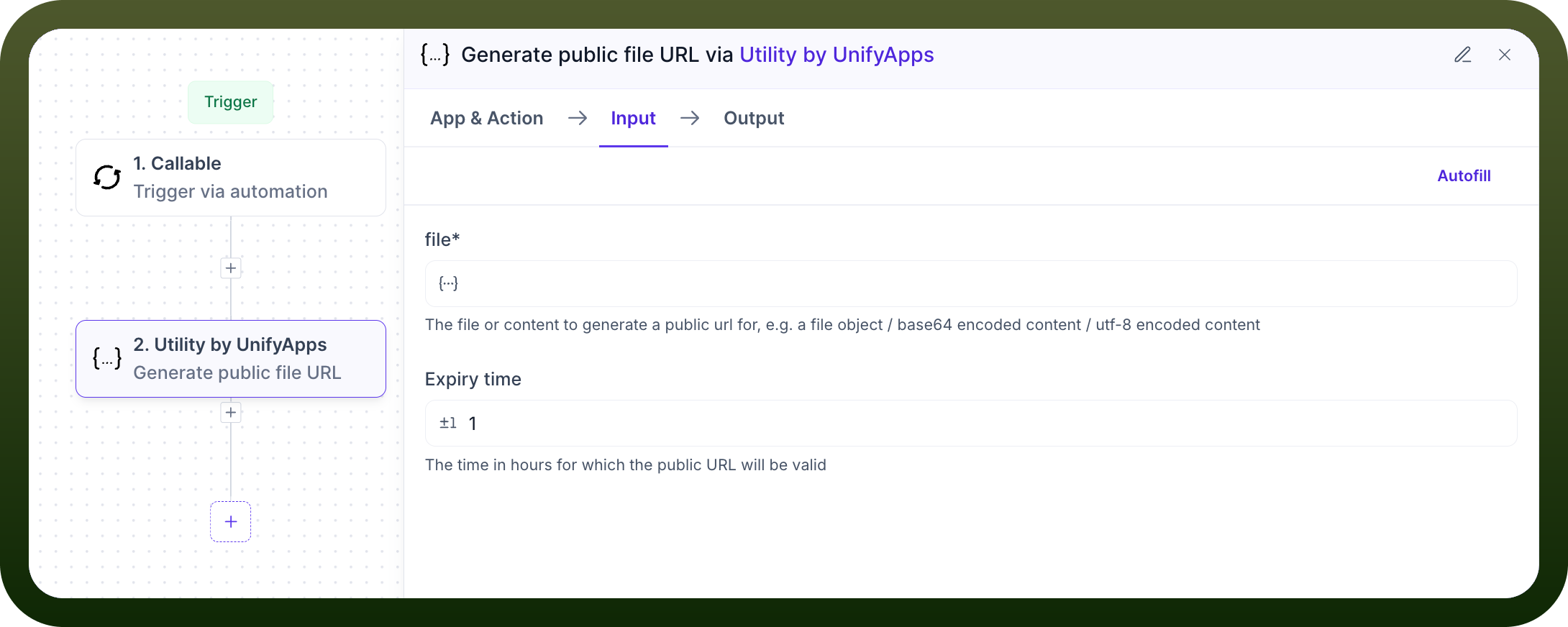Add step between Callable and Utility nodes
Screen dimensions: 1568x627
click(230, 268)
